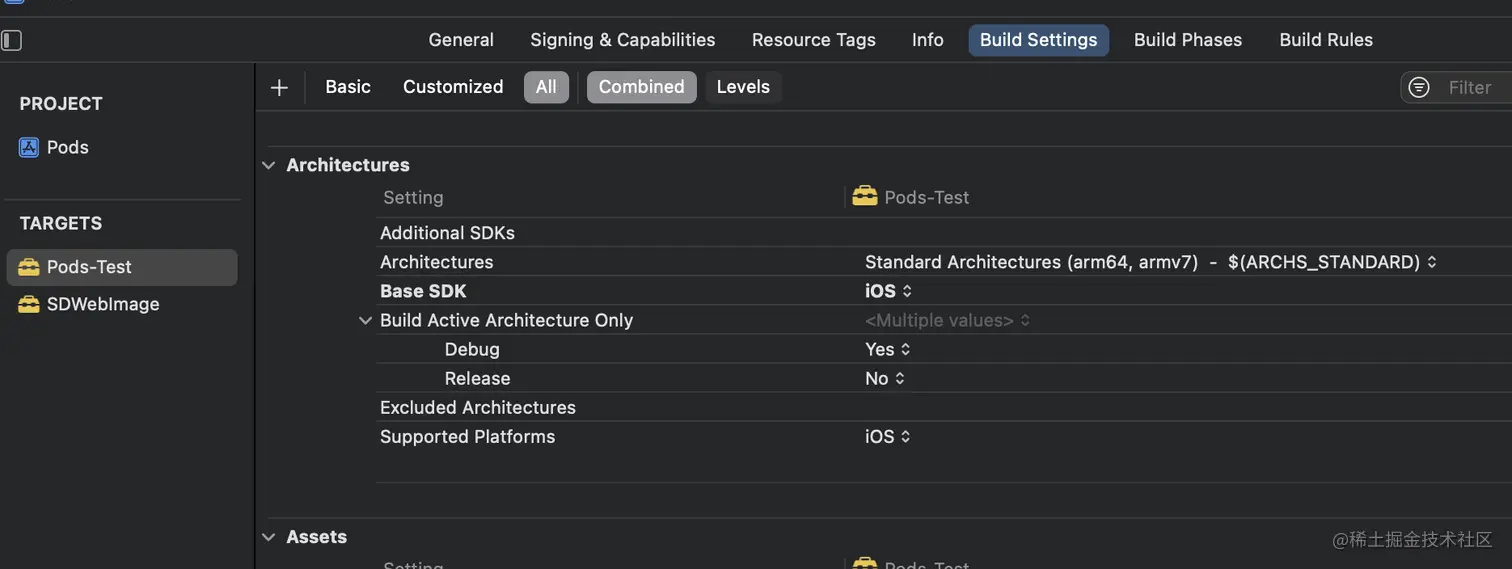Click the Pods-Test target toolbox icon
Viewport: 1512px width, 569px height.
pos(29,267)
